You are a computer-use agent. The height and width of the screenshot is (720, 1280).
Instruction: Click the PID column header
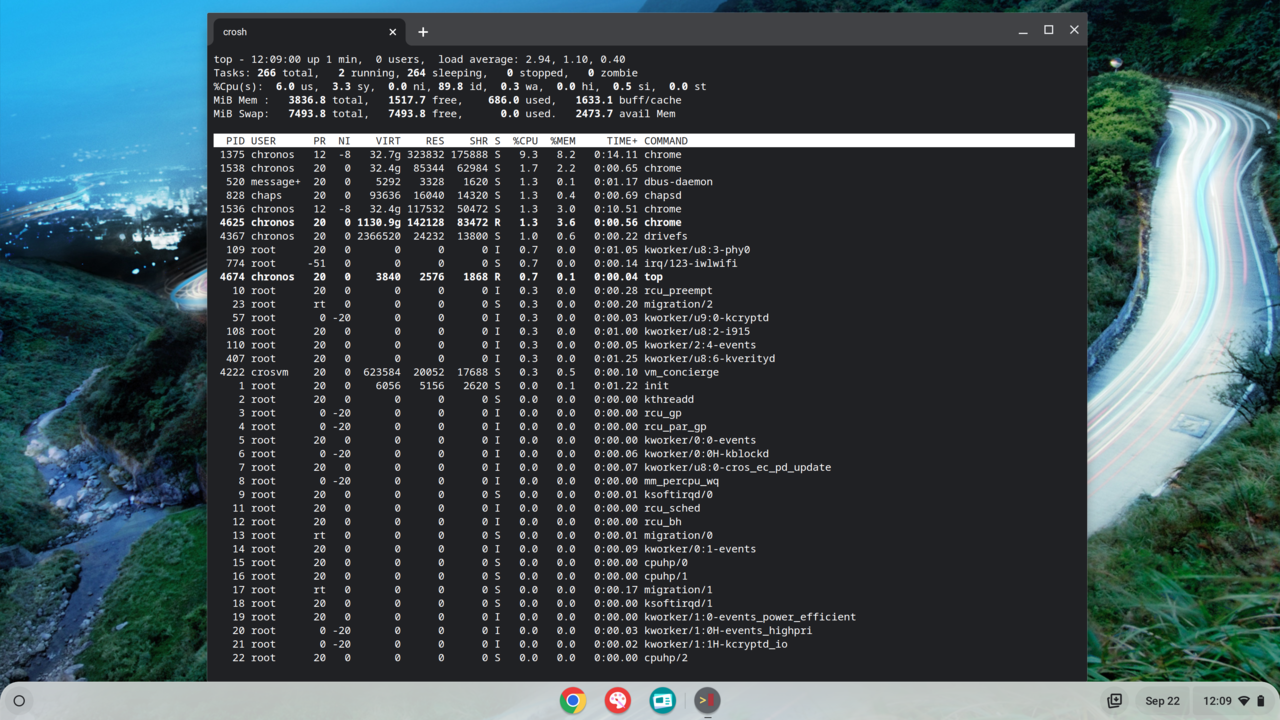(235, 141)
